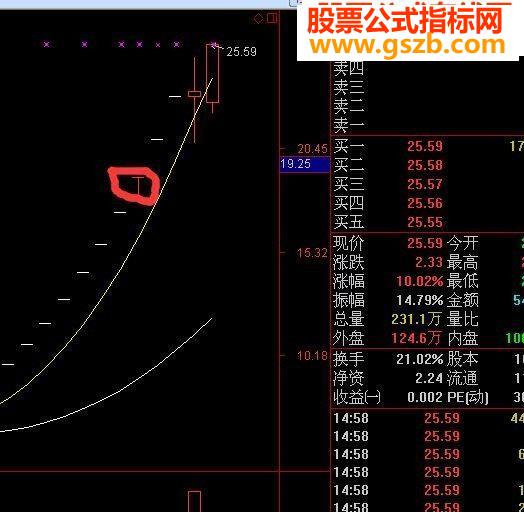
Task: Click the PE(动) label
Action: click(468, 397)
